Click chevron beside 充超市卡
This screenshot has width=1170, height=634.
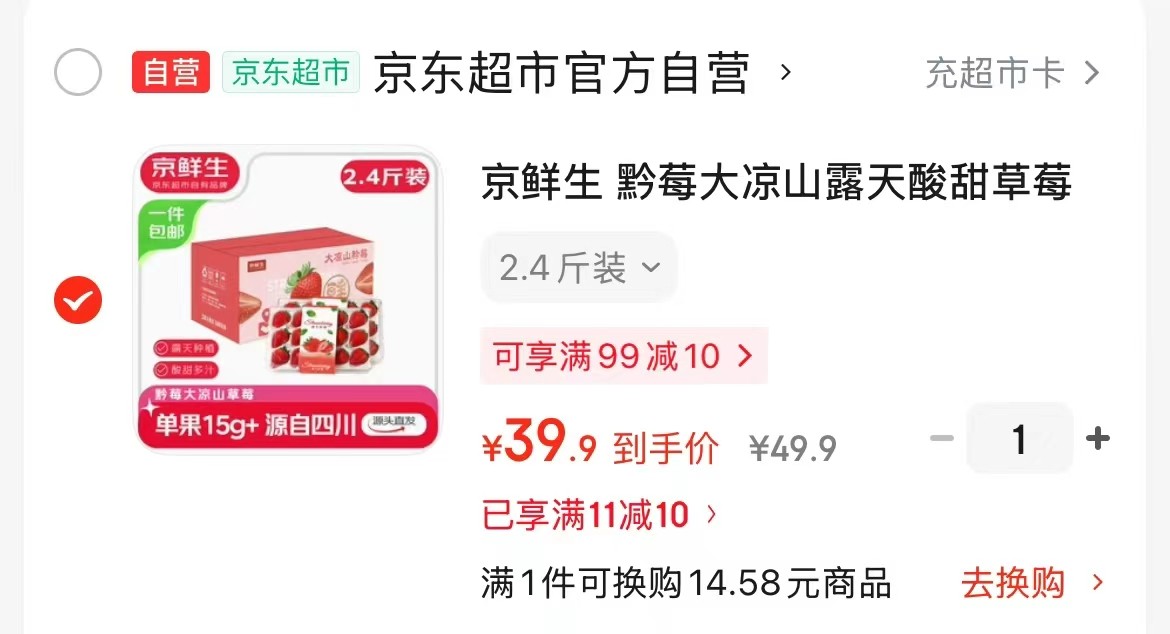[x=1092, y=73]
